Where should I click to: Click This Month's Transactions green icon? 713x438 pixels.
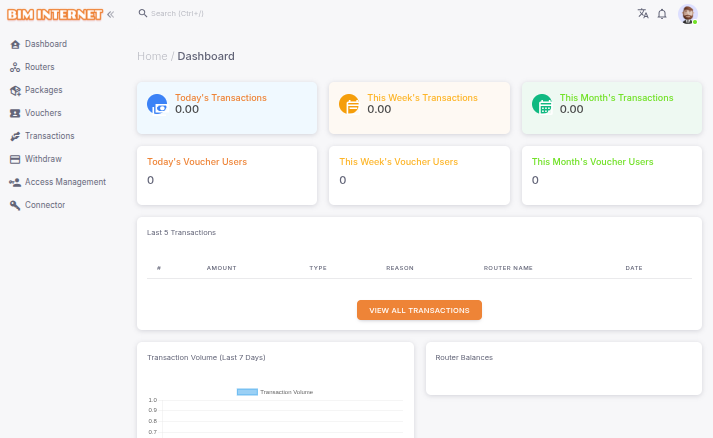tap(541, 104)
